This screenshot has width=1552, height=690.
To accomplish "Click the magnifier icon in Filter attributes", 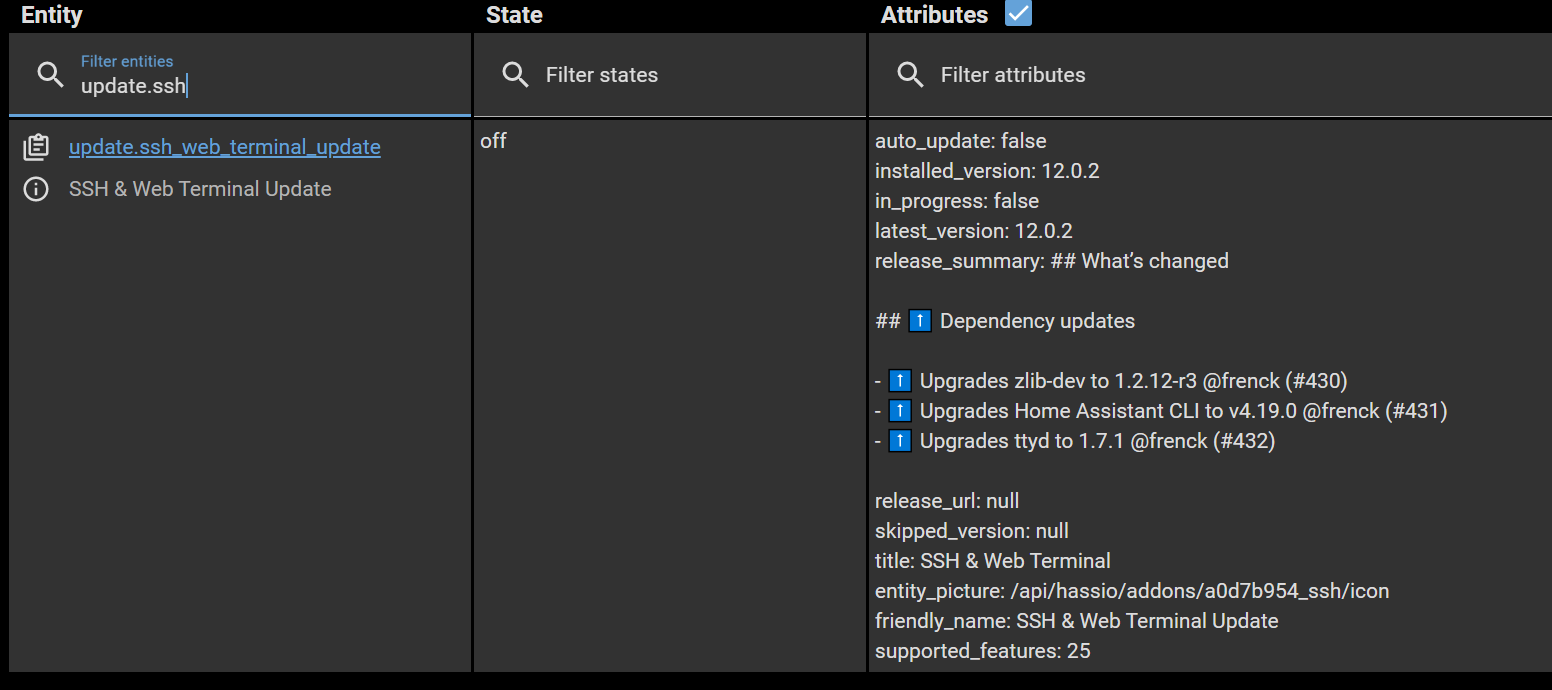I will (909, 74).
